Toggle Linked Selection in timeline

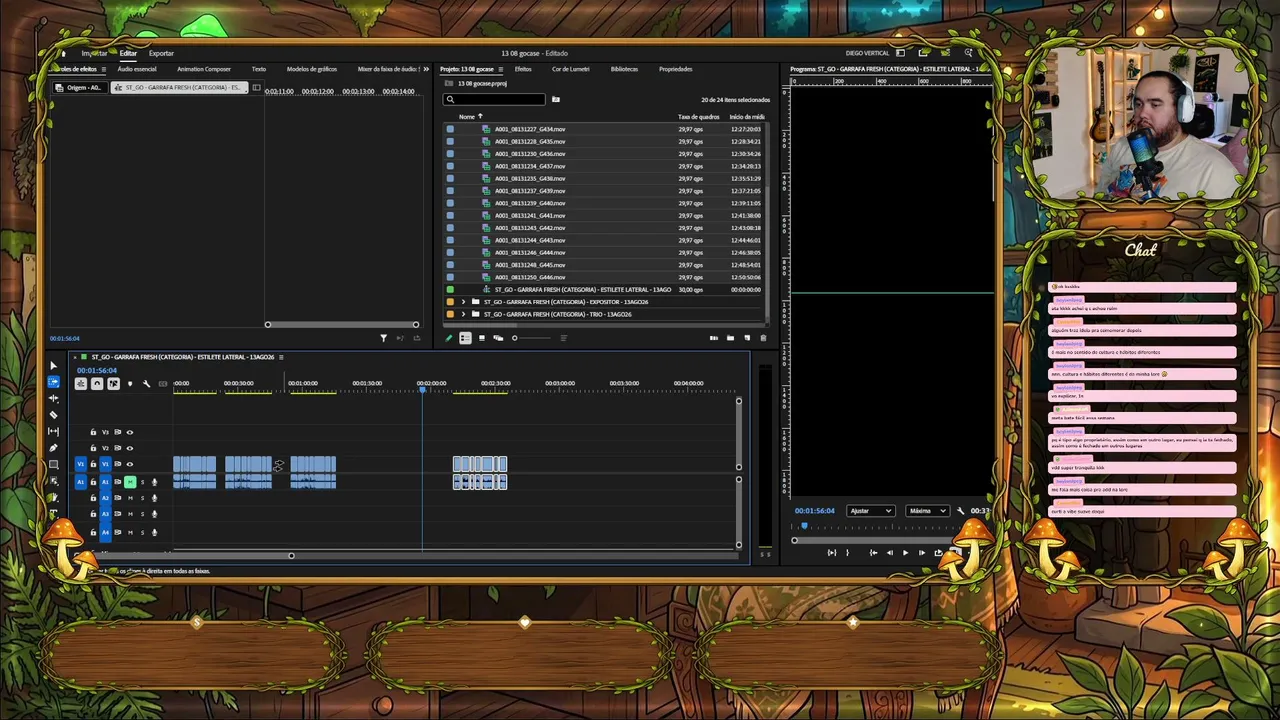[113, 384]
